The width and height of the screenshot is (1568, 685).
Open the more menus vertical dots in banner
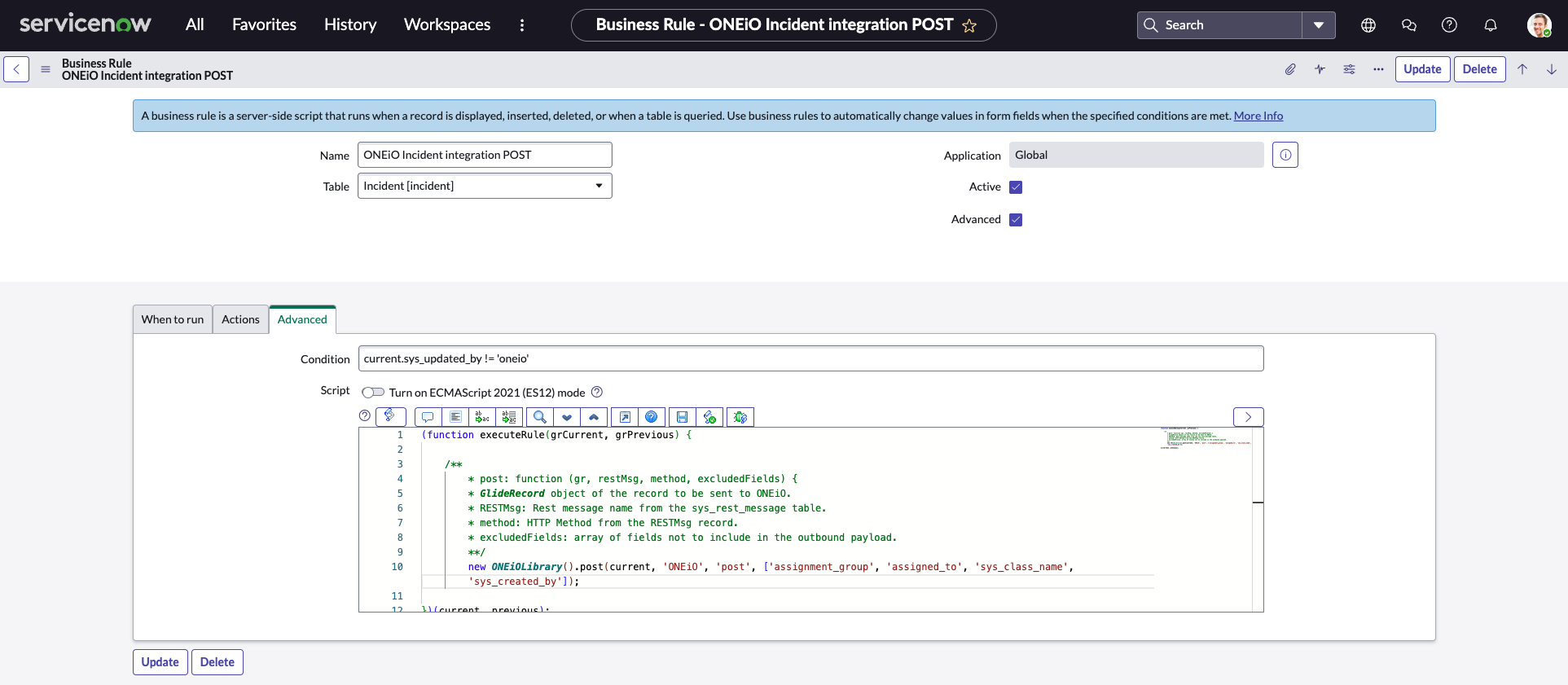coord(522,25)
